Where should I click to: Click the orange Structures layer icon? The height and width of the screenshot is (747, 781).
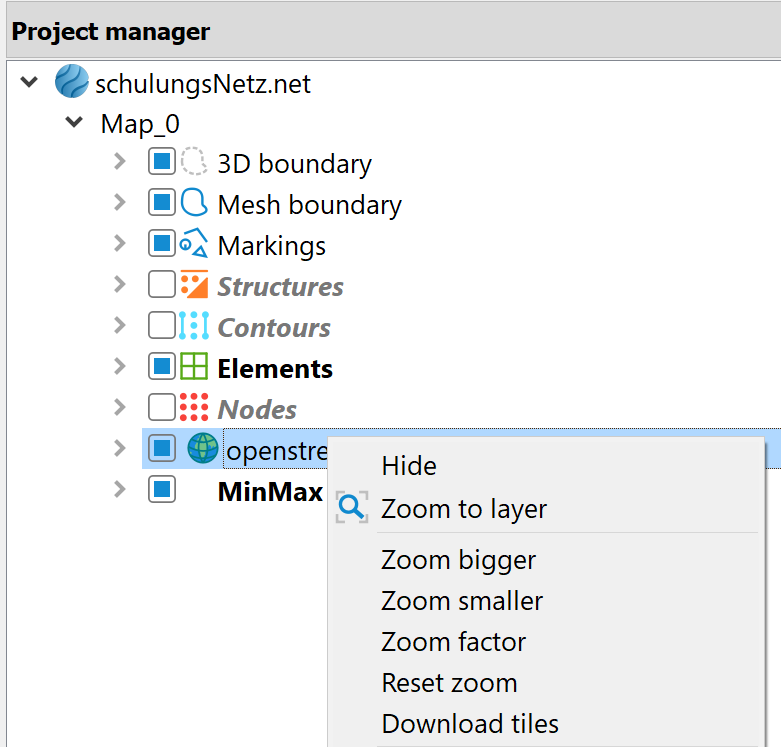(194, 285)
